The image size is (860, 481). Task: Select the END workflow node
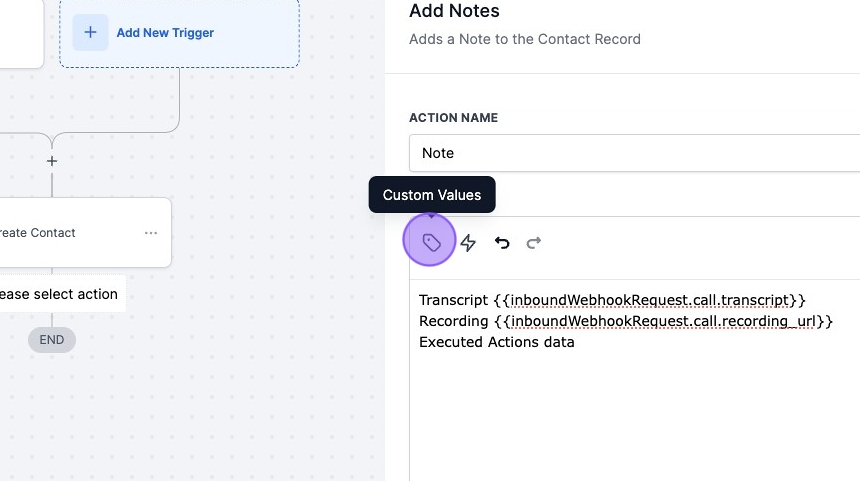tap(52, 340)
